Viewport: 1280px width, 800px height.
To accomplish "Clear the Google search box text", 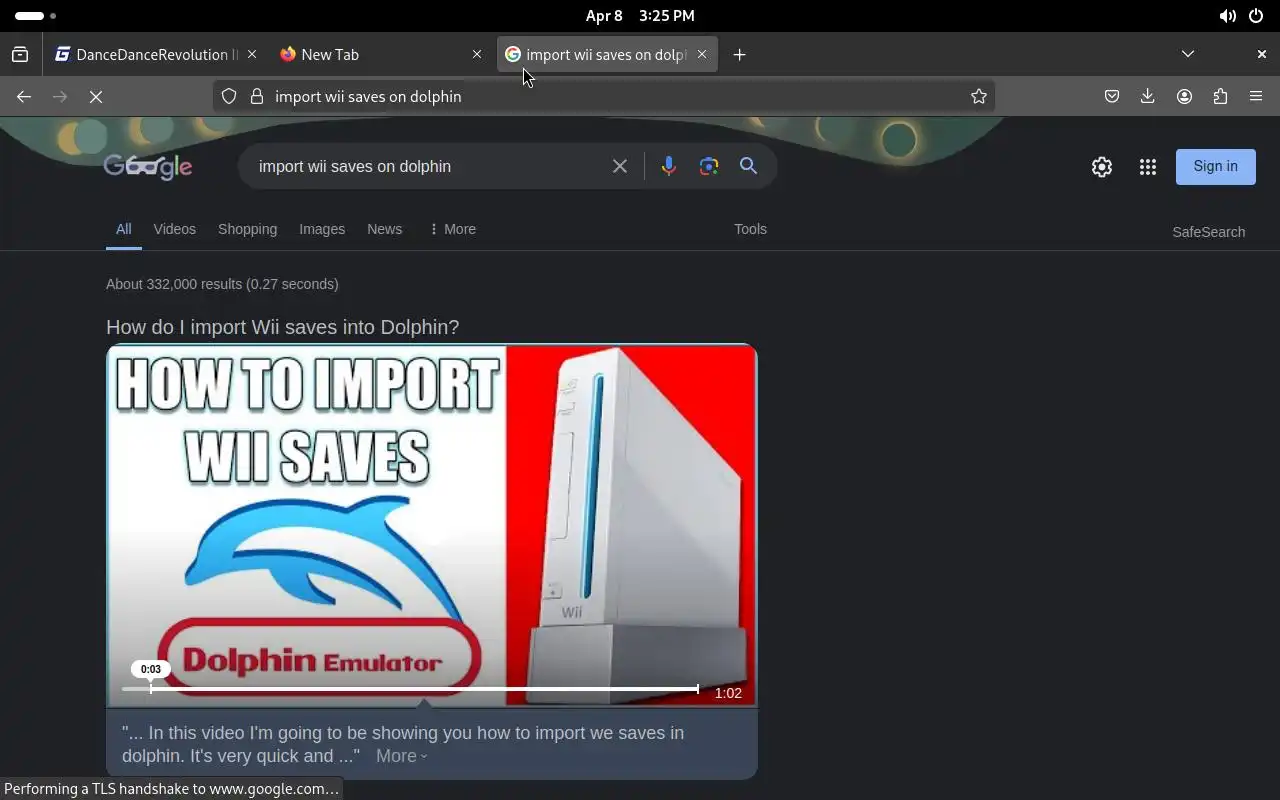I will [x=620, y=166].
